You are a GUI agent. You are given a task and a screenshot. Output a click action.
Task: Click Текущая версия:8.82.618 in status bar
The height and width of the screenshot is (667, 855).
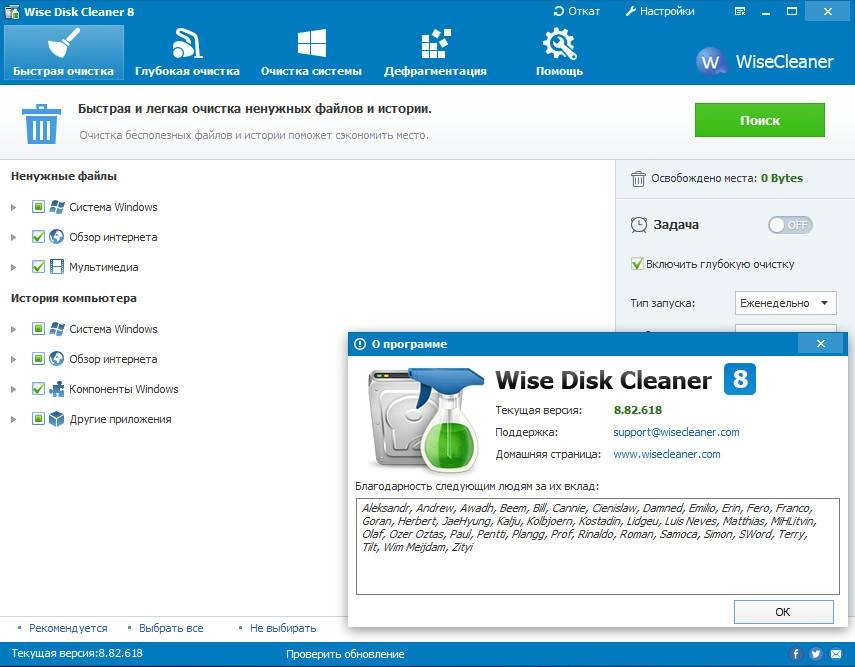click(x=77, y=653)
